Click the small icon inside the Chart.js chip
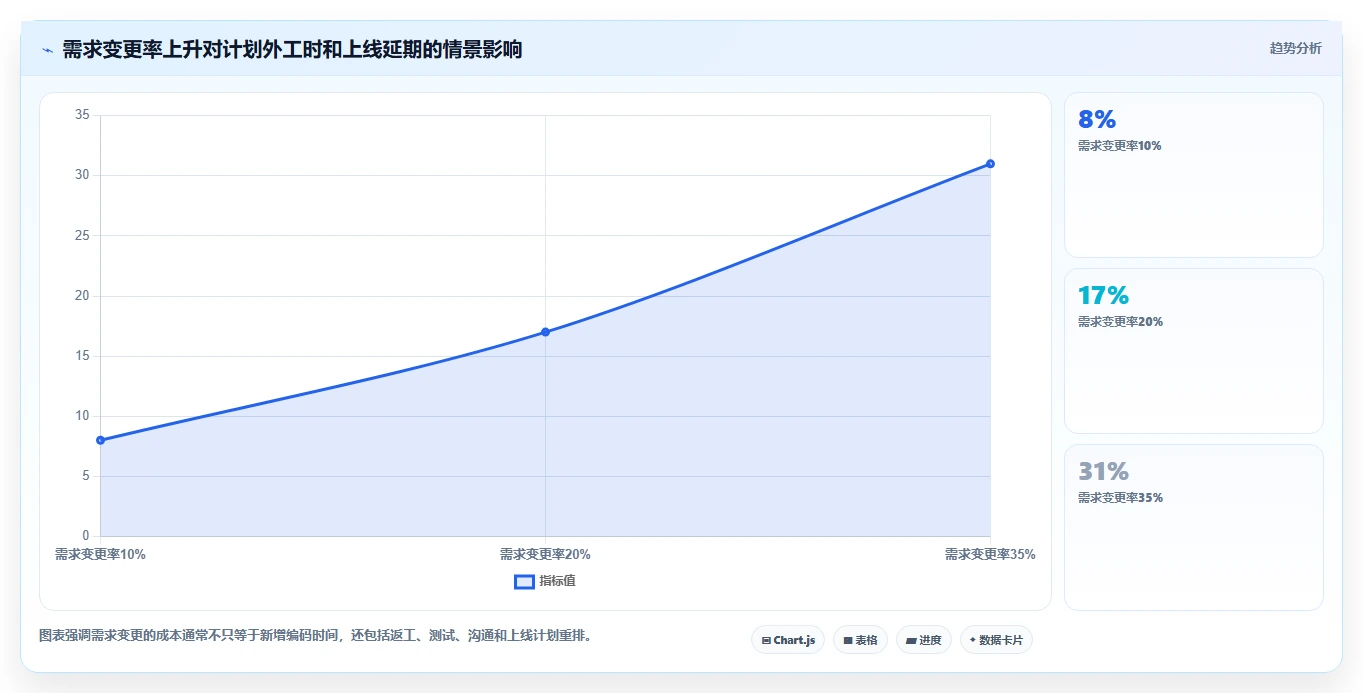 click(766, 640)
